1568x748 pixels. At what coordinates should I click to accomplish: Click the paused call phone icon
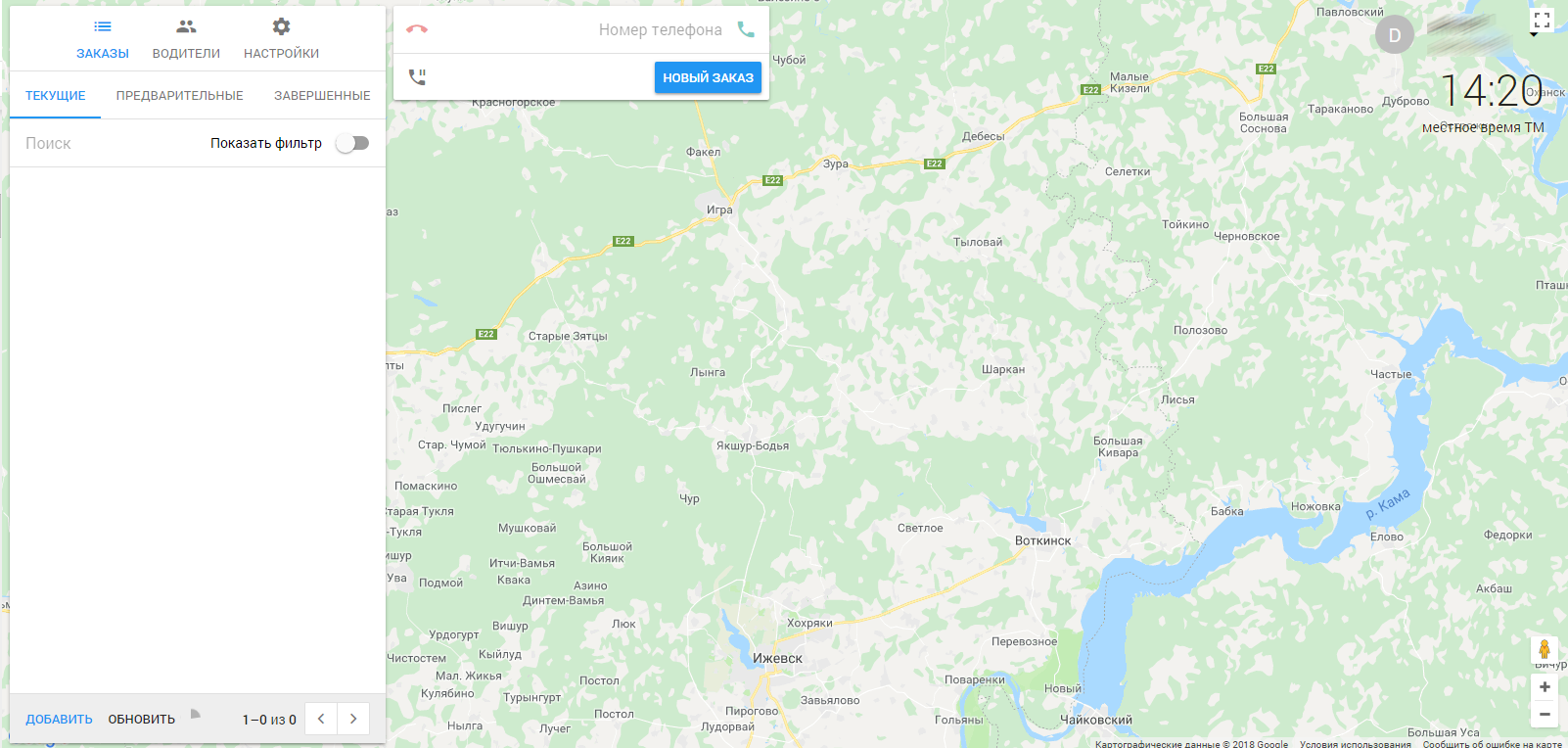click(x=418, y=76)
